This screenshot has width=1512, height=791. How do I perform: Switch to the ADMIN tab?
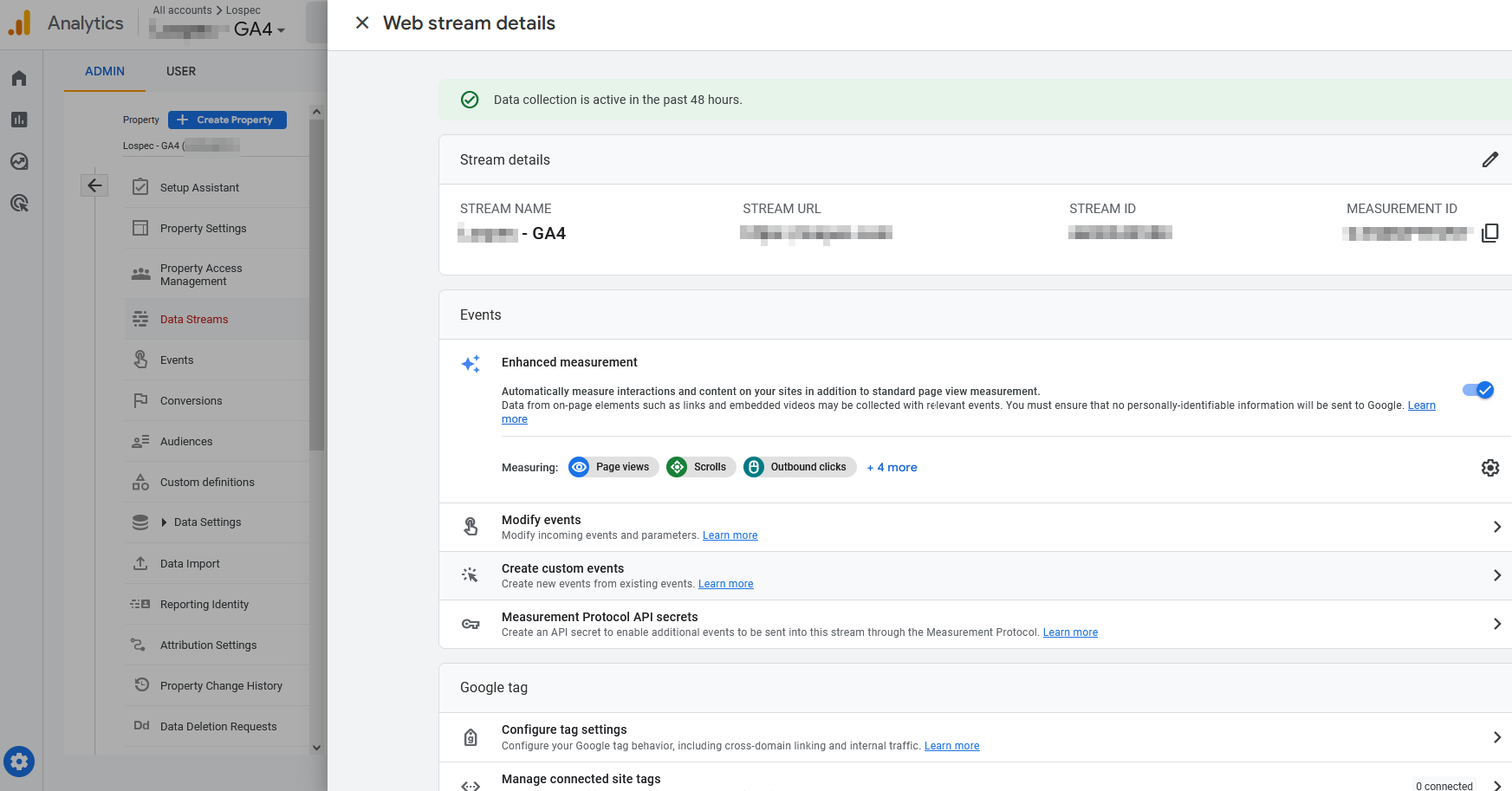point(105,71)
